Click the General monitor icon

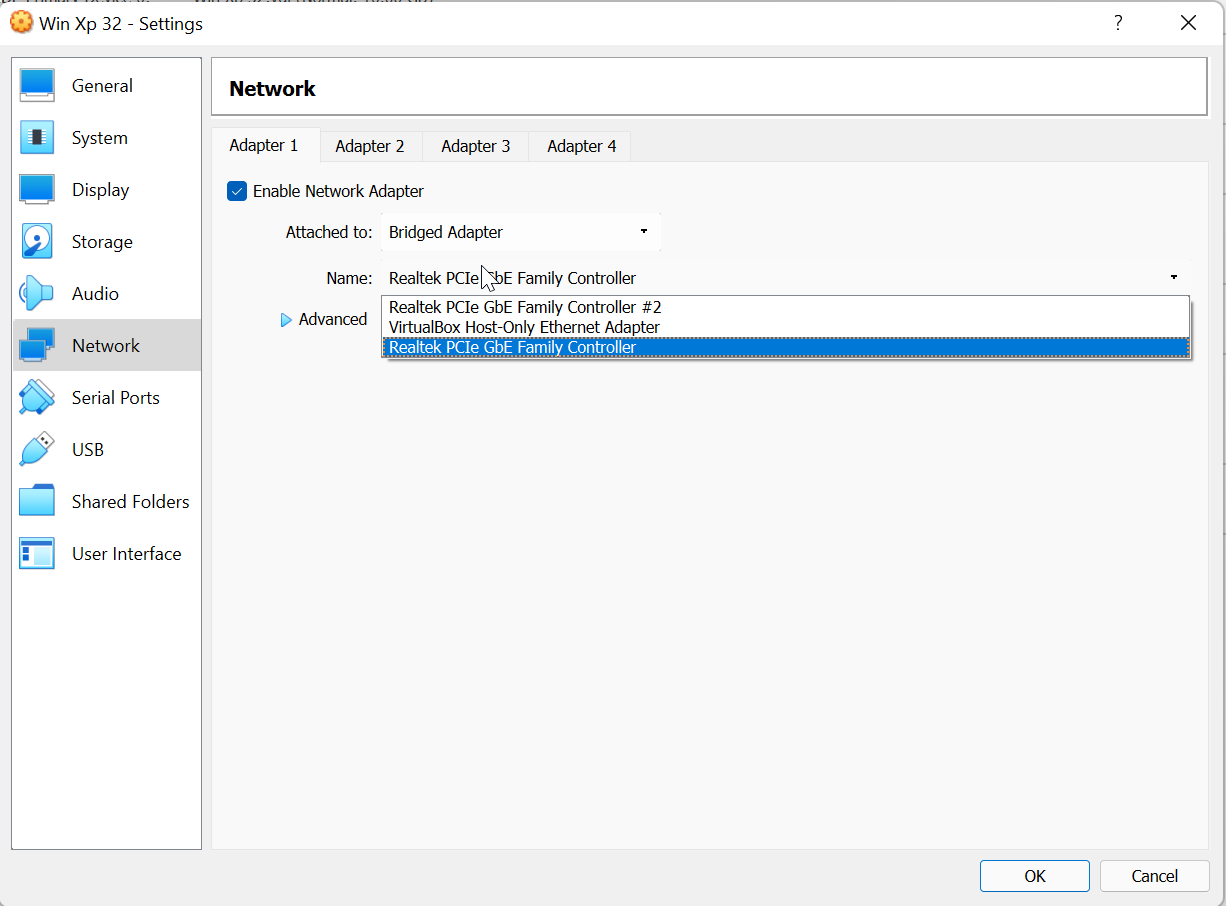[x=37, y=86]
